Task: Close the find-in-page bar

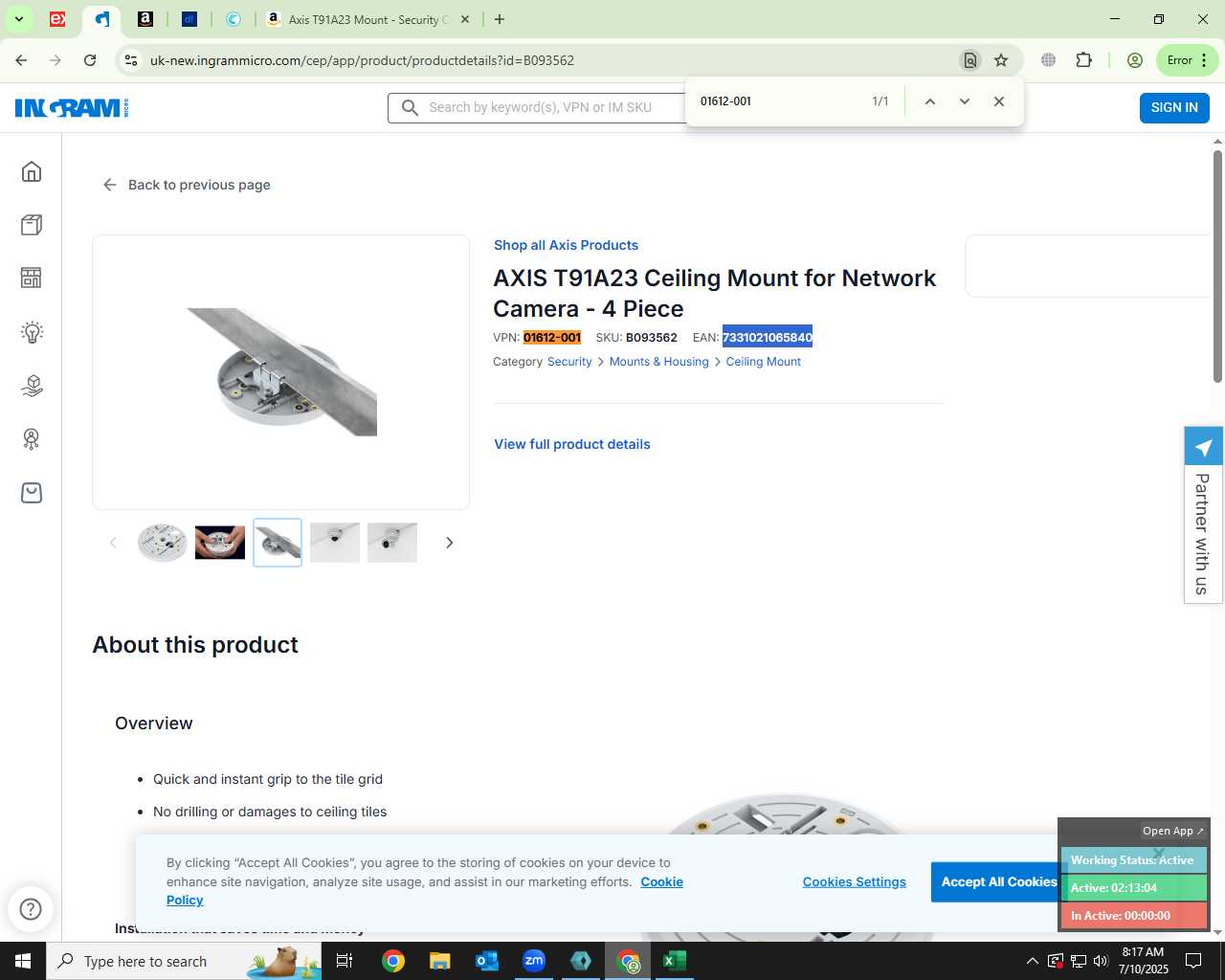Action: tap(999, 101)
